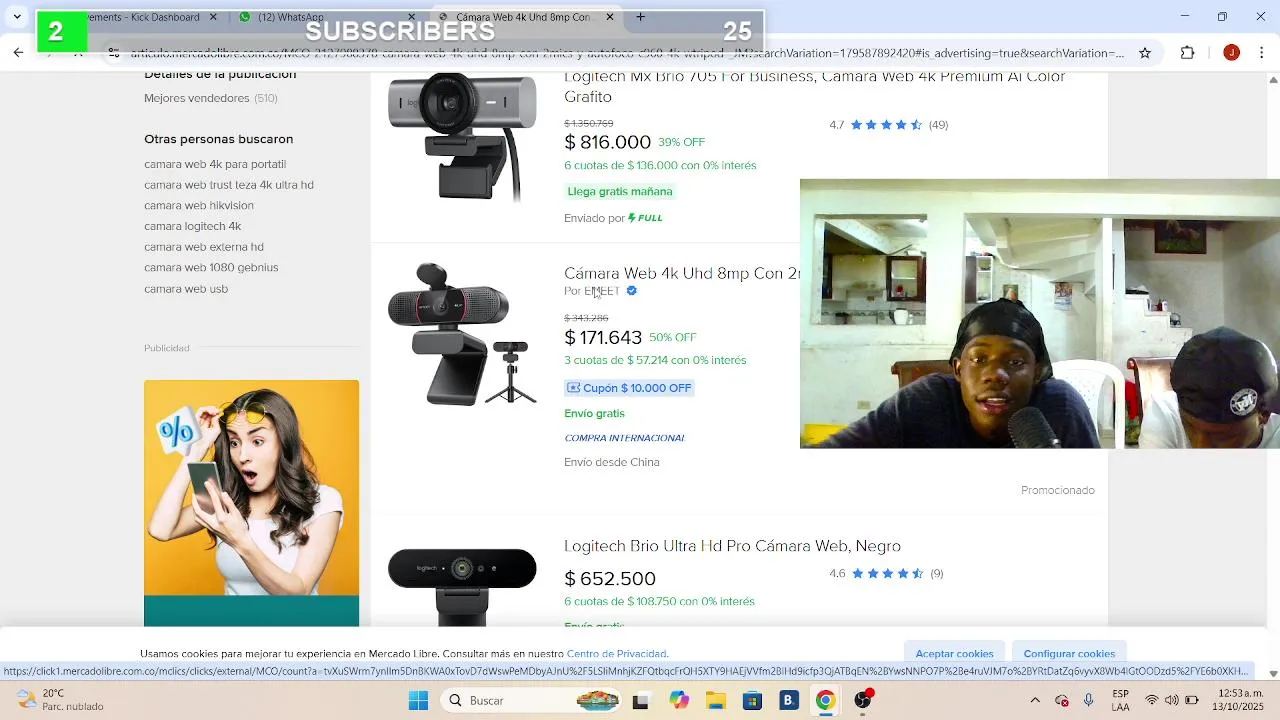Open a new browser tab with plus button
Screen dimensions: 1280x720
(640, 17)
